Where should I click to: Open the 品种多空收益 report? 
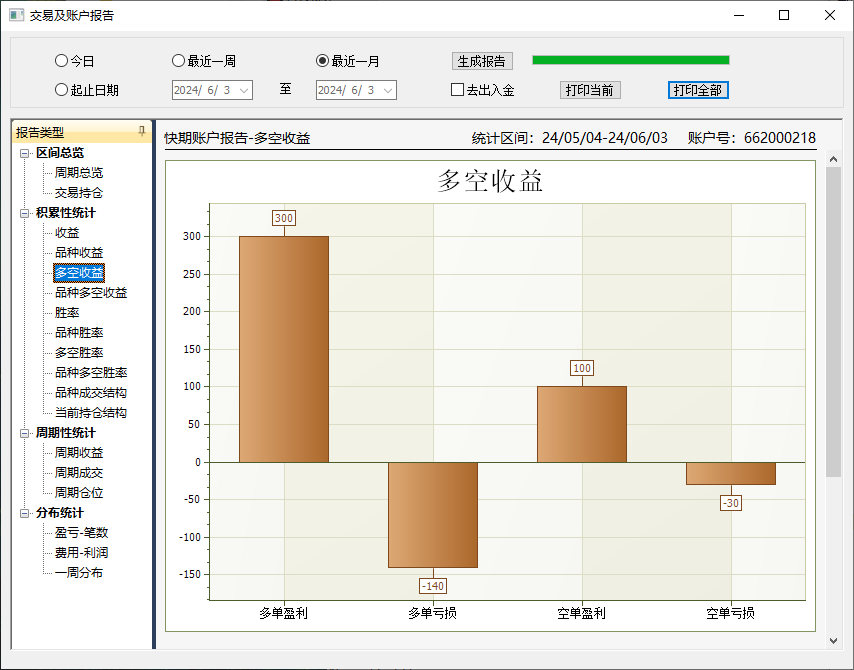coord(91,293)
